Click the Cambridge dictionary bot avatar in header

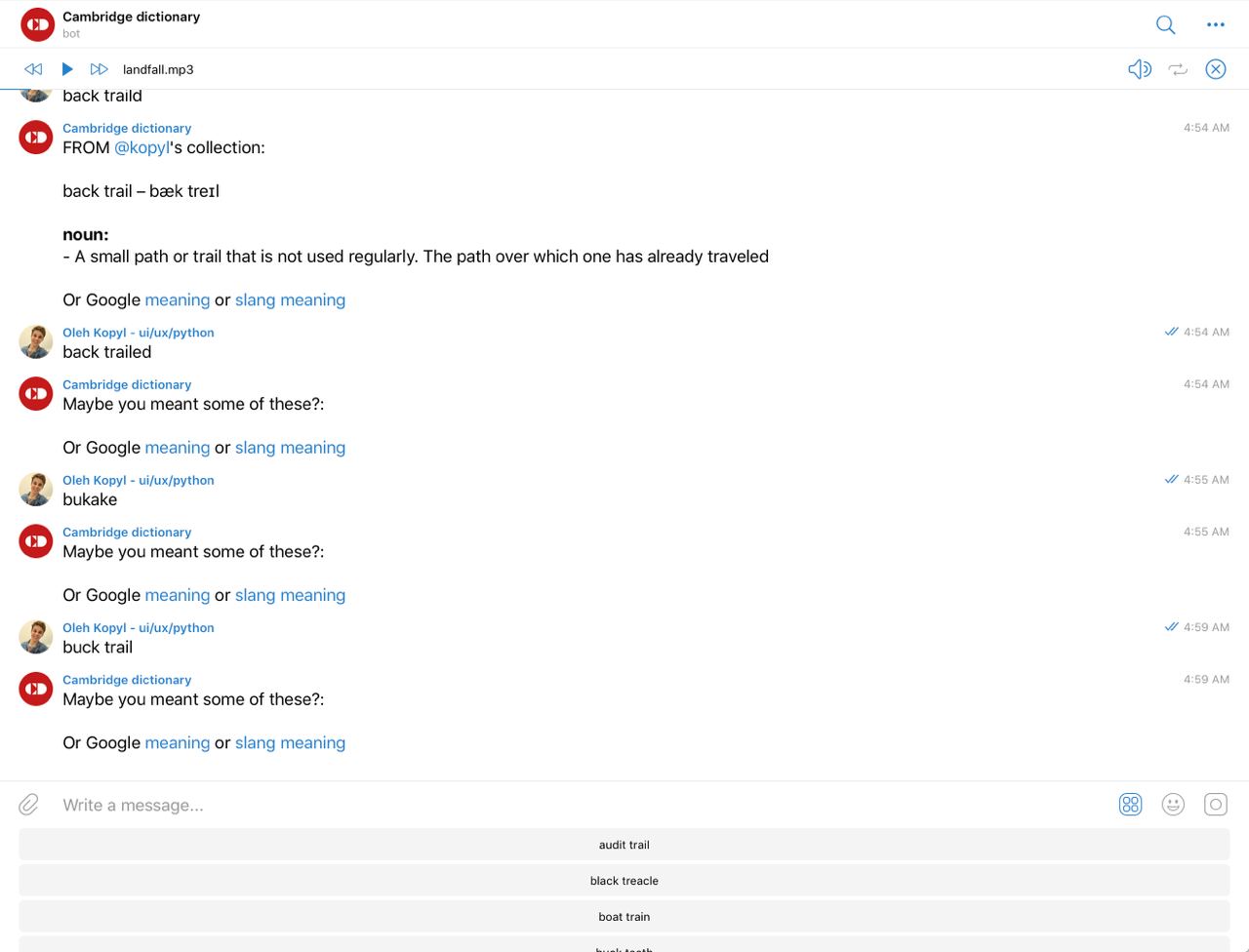pos(37,24)
